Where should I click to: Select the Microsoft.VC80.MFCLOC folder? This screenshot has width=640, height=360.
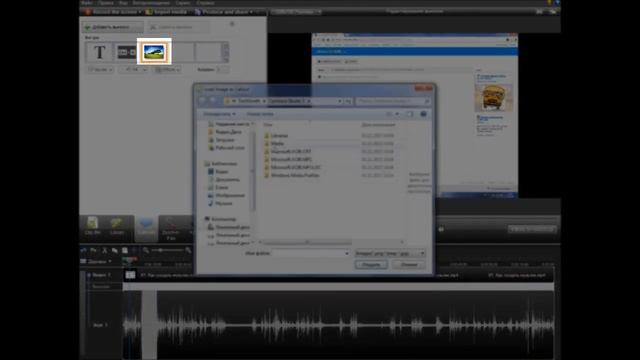pos(292,167)
